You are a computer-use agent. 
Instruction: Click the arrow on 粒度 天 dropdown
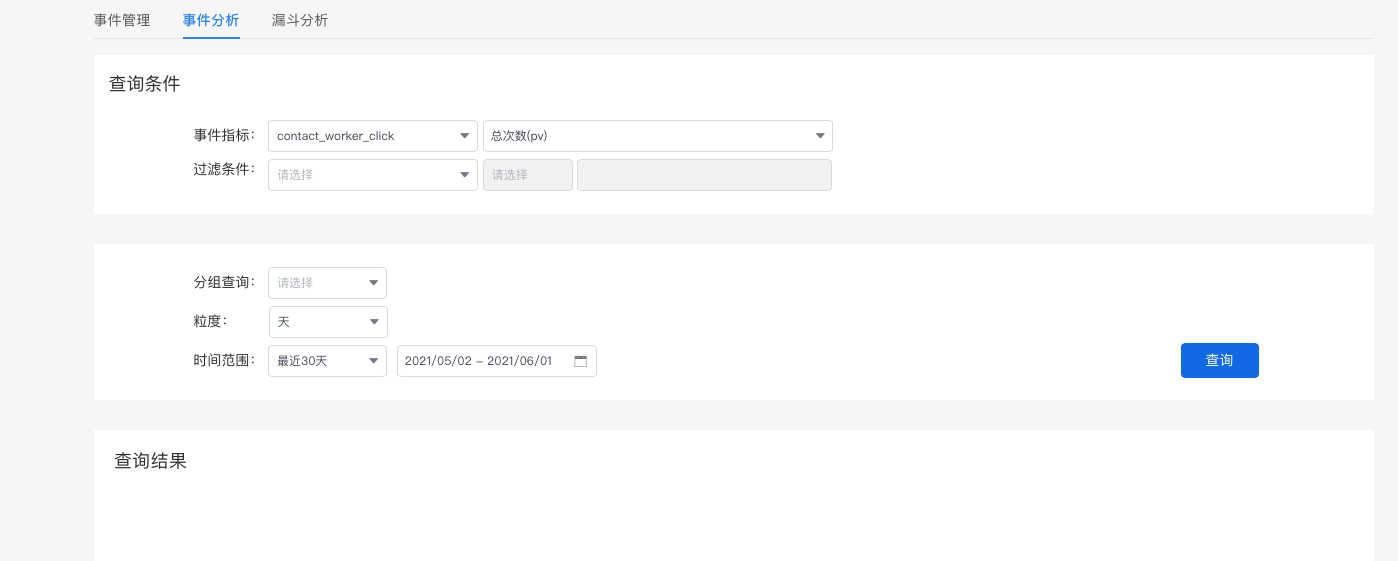pyautogui.click(x=375, y=322)
